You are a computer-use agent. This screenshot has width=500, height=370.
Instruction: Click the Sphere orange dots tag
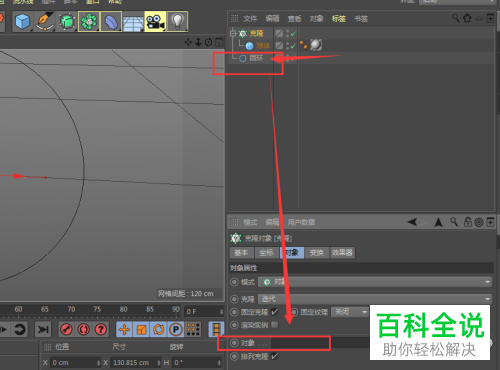303,45
